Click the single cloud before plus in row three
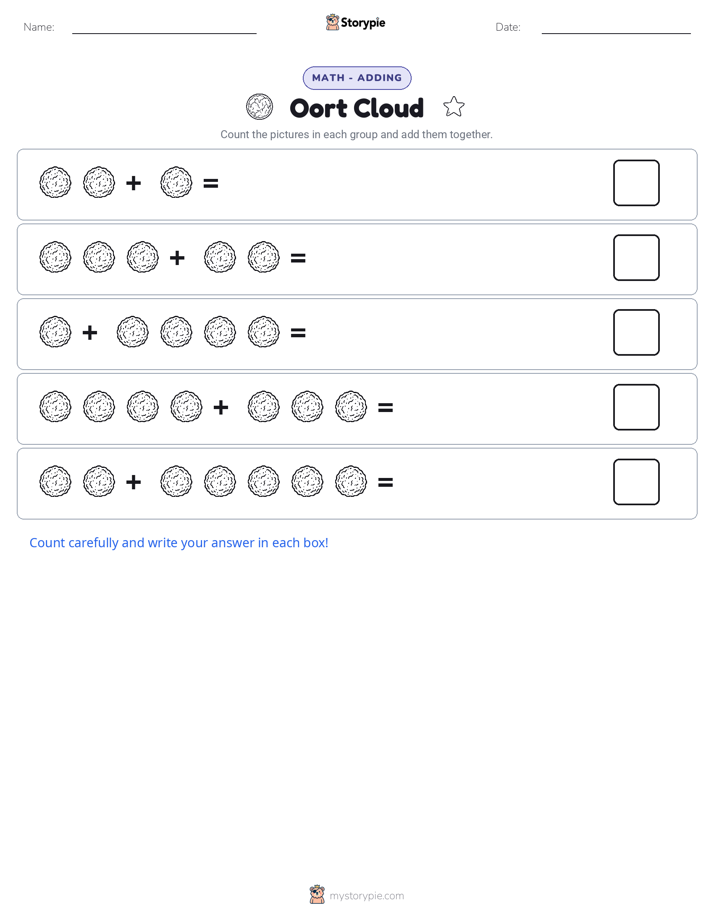This screenshot has height=924, width=714. pos(55,332)
